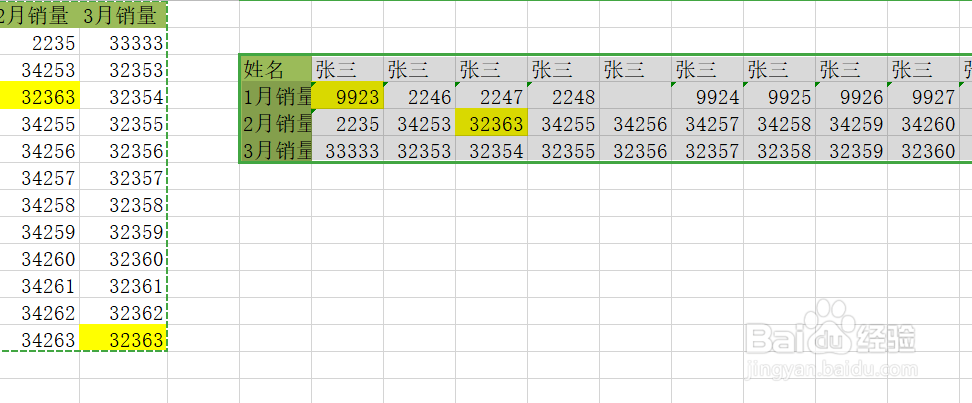Click 34259 in vertical 2月销量 column

[x=40, y=231]
